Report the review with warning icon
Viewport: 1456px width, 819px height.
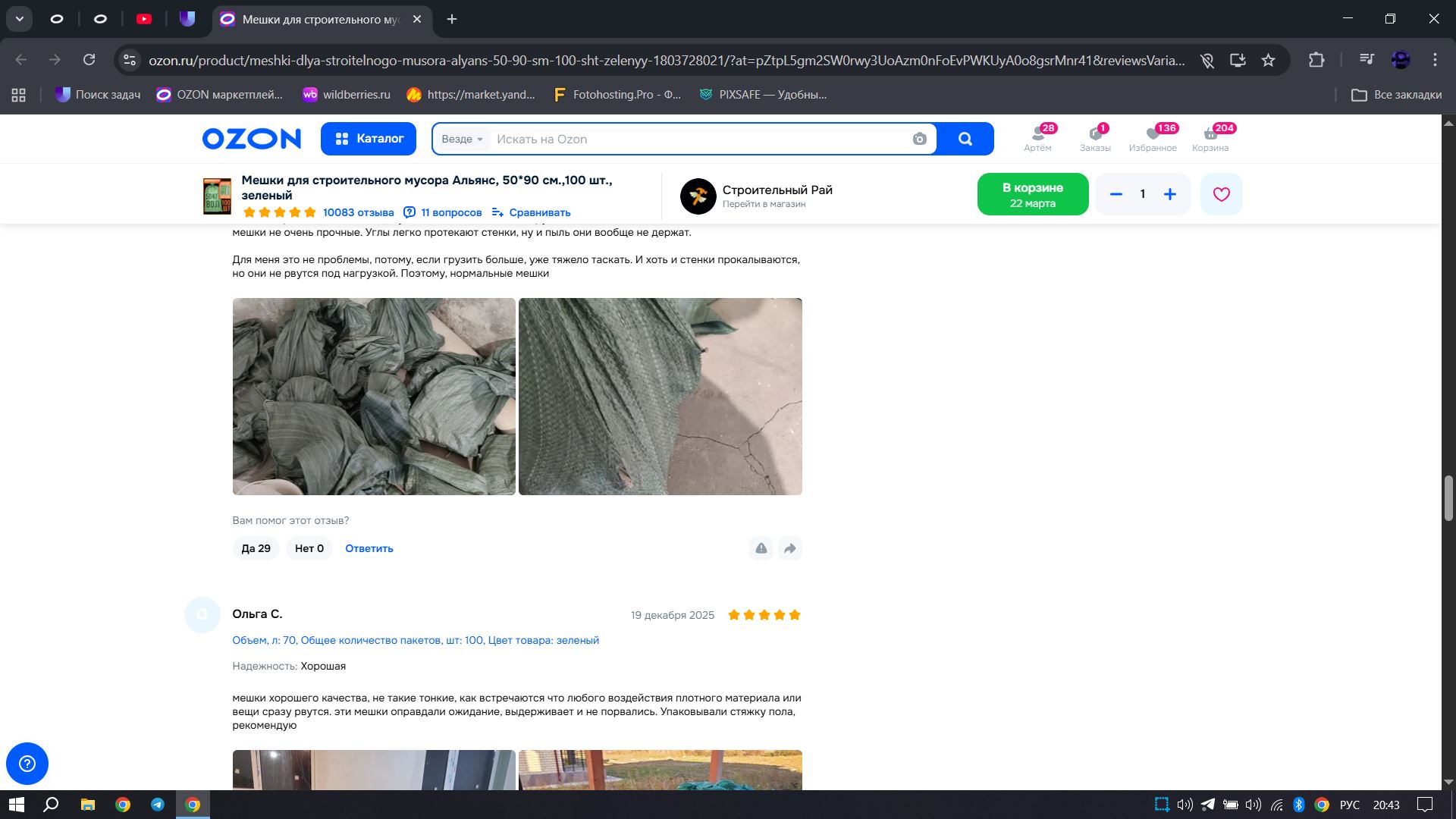tap(761, 548)
